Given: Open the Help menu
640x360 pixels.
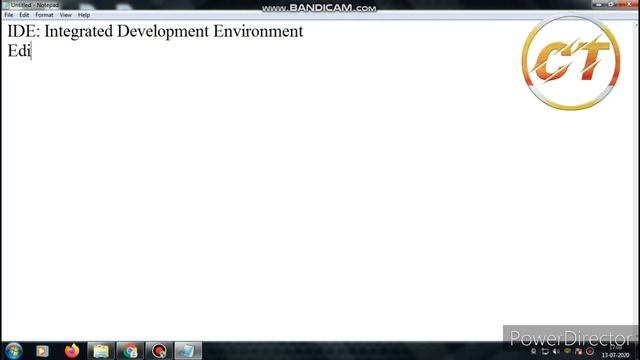Looking at the screenshot, I should pos(84,15).
